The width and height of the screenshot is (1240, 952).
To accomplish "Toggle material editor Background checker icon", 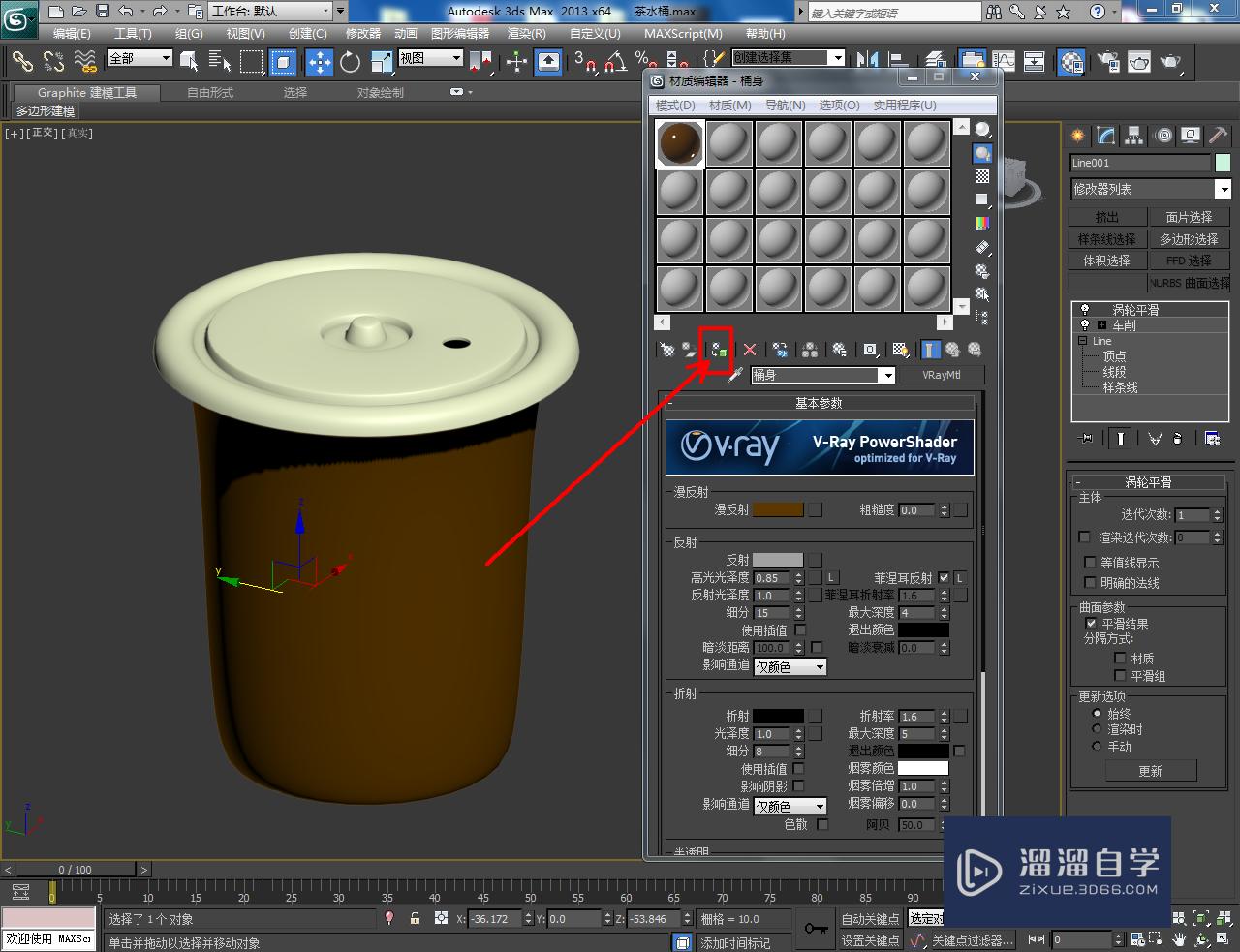I will [x=982, y=176].
